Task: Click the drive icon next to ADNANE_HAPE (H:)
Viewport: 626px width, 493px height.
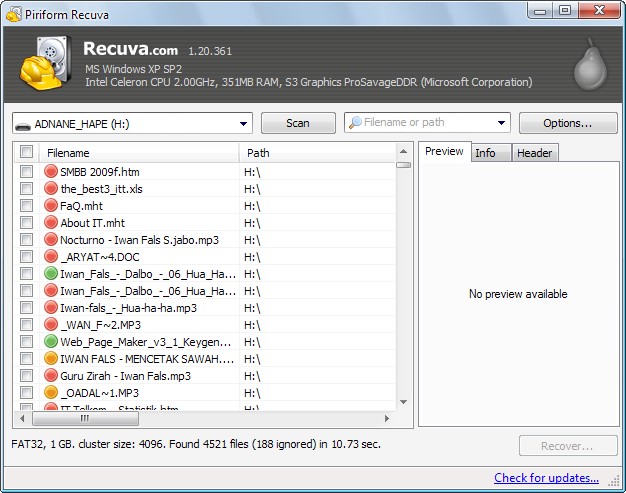Action: pos(23,125)
